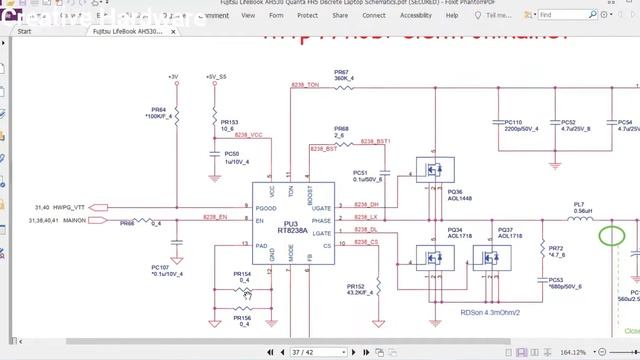Open the Comment menu tab

pyautogui.click(x=213, y=16)
